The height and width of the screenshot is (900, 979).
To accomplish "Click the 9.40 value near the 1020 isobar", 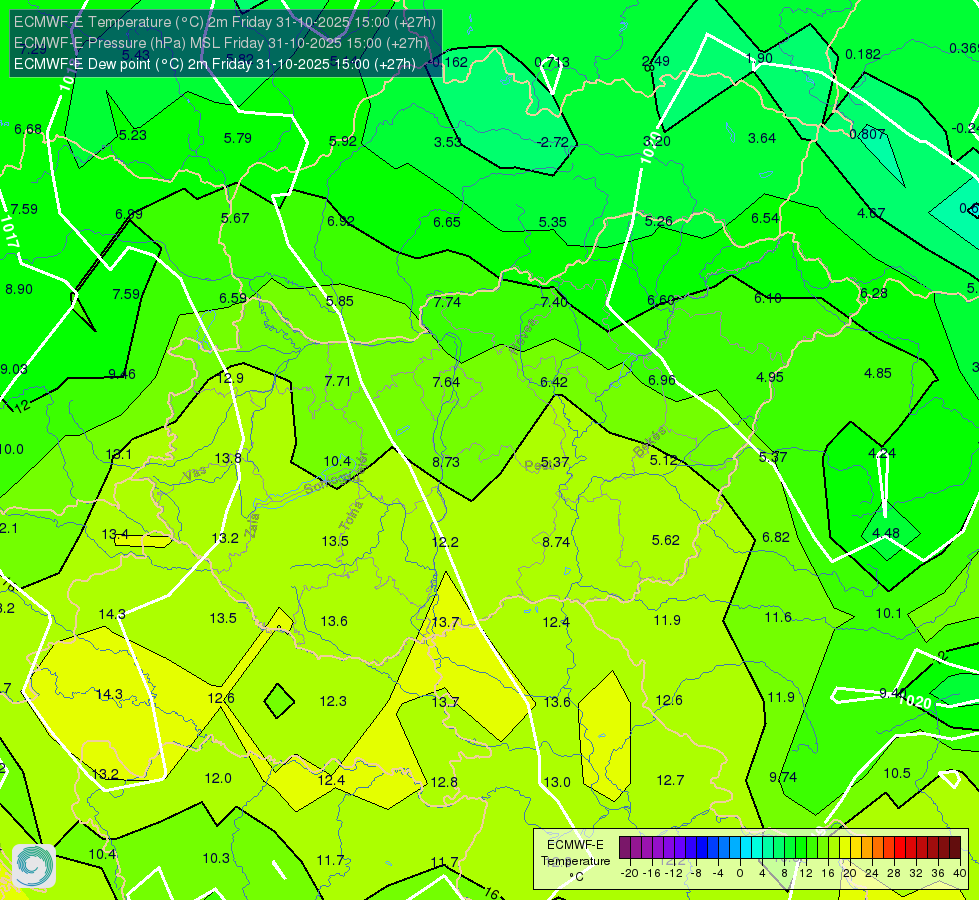I will point(893,693).
